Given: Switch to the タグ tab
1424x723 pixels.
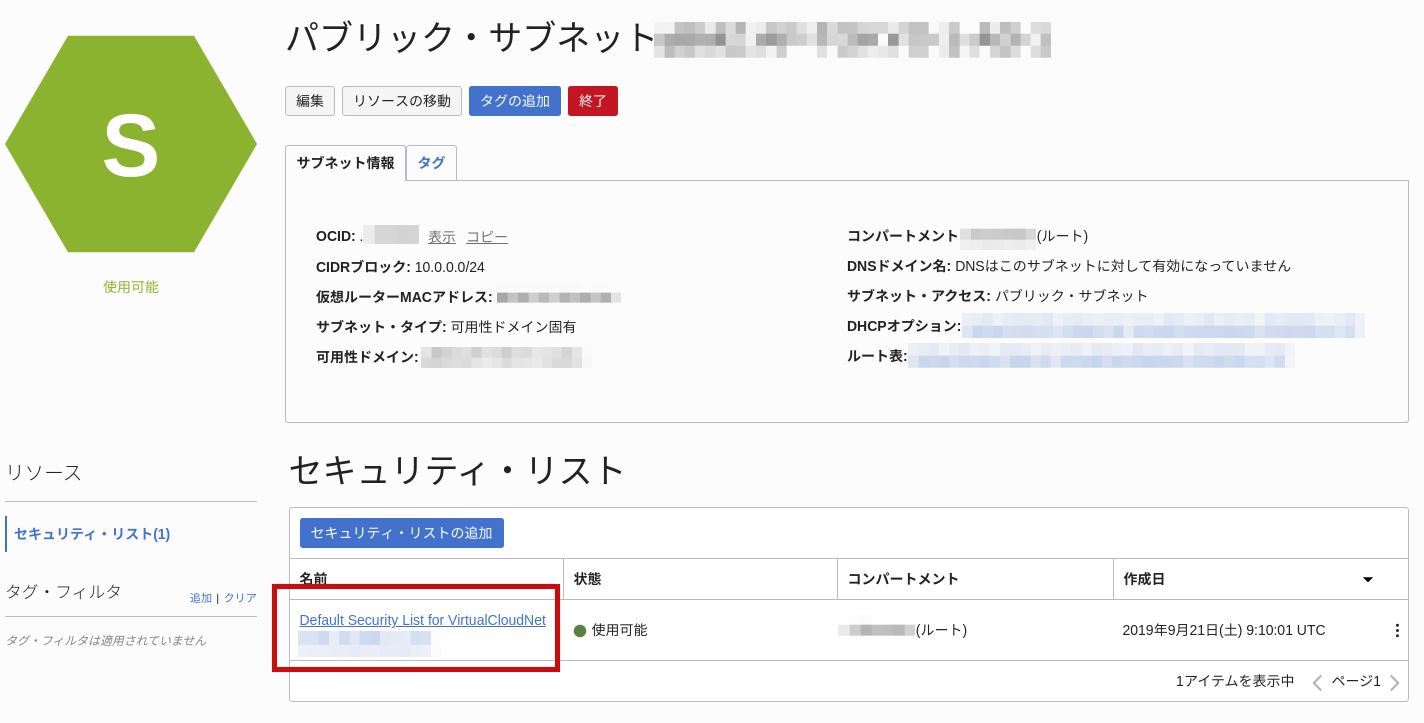Looking at the screenshot, I should coord(431,162).
